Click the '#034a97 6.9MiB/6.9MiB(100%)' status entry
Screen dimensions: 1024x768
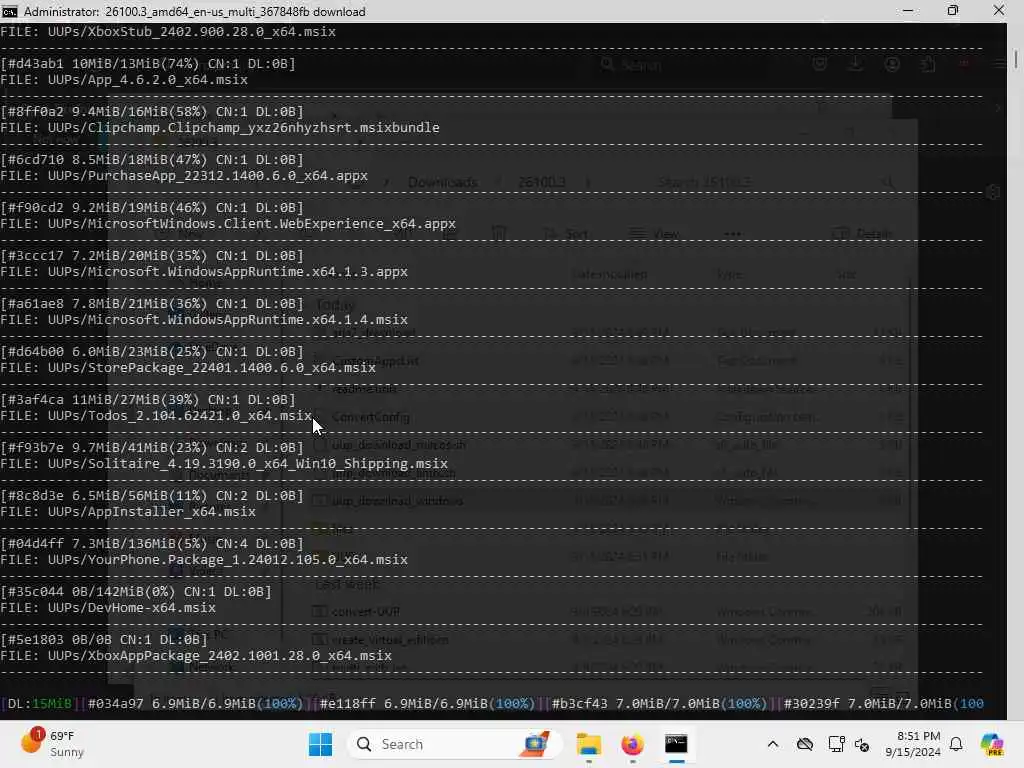[195, 703]
